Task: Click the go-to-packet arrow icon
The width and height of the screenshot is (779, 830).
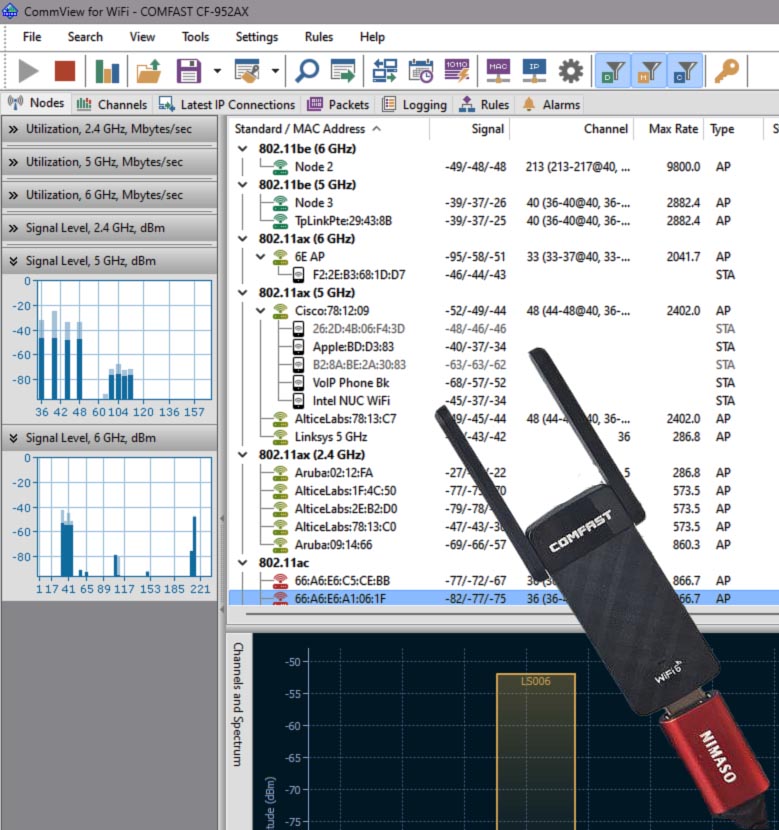Action: pos(343,71)
